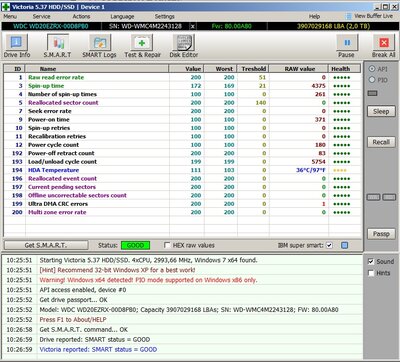
Task: Toggle the IBM super smart checkbox
Action: (329, 245)
